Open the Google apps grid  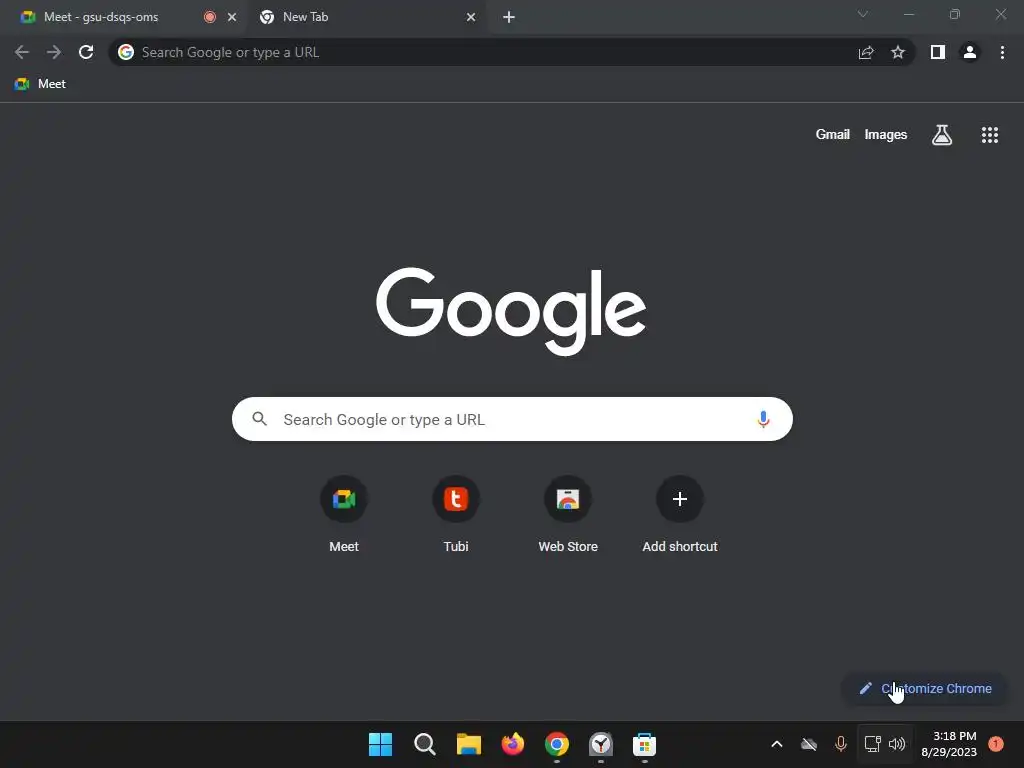point(990,135)
